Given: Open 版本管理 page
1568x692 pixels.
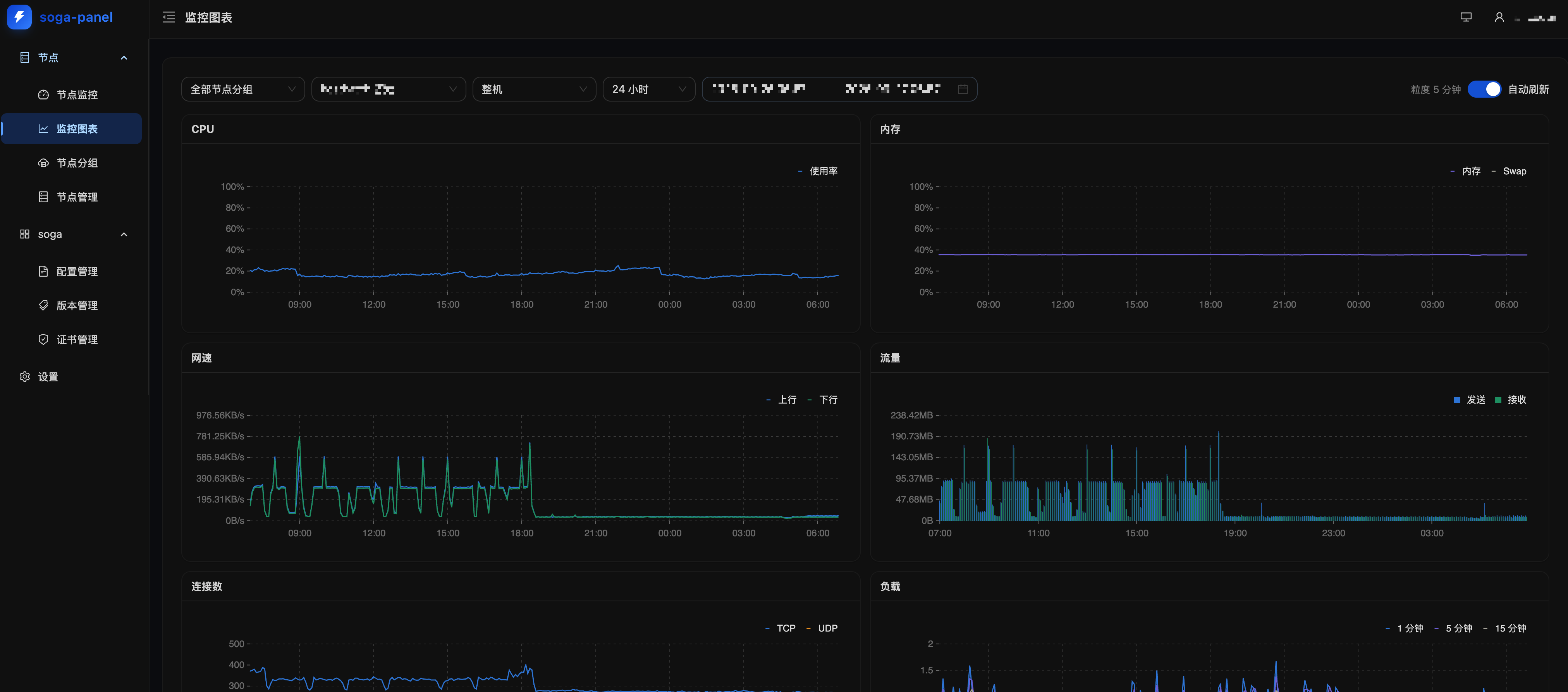Looking at the screenshot, I should (72, 306).
